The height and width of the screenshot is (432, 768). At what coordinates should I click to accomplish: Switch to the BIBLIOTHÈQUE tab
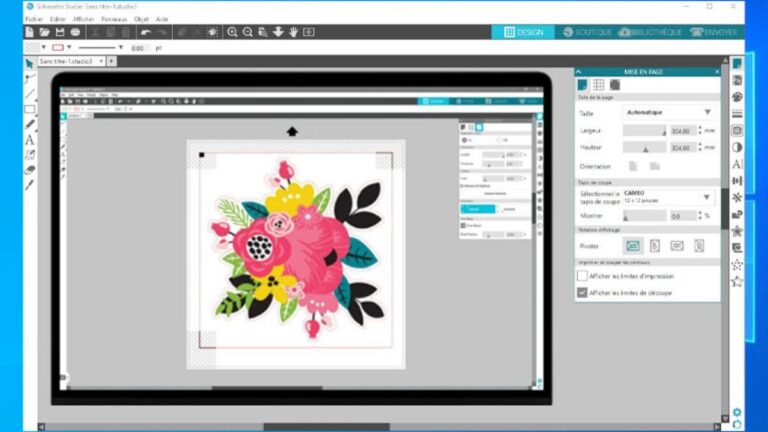(x=650, y=32)
